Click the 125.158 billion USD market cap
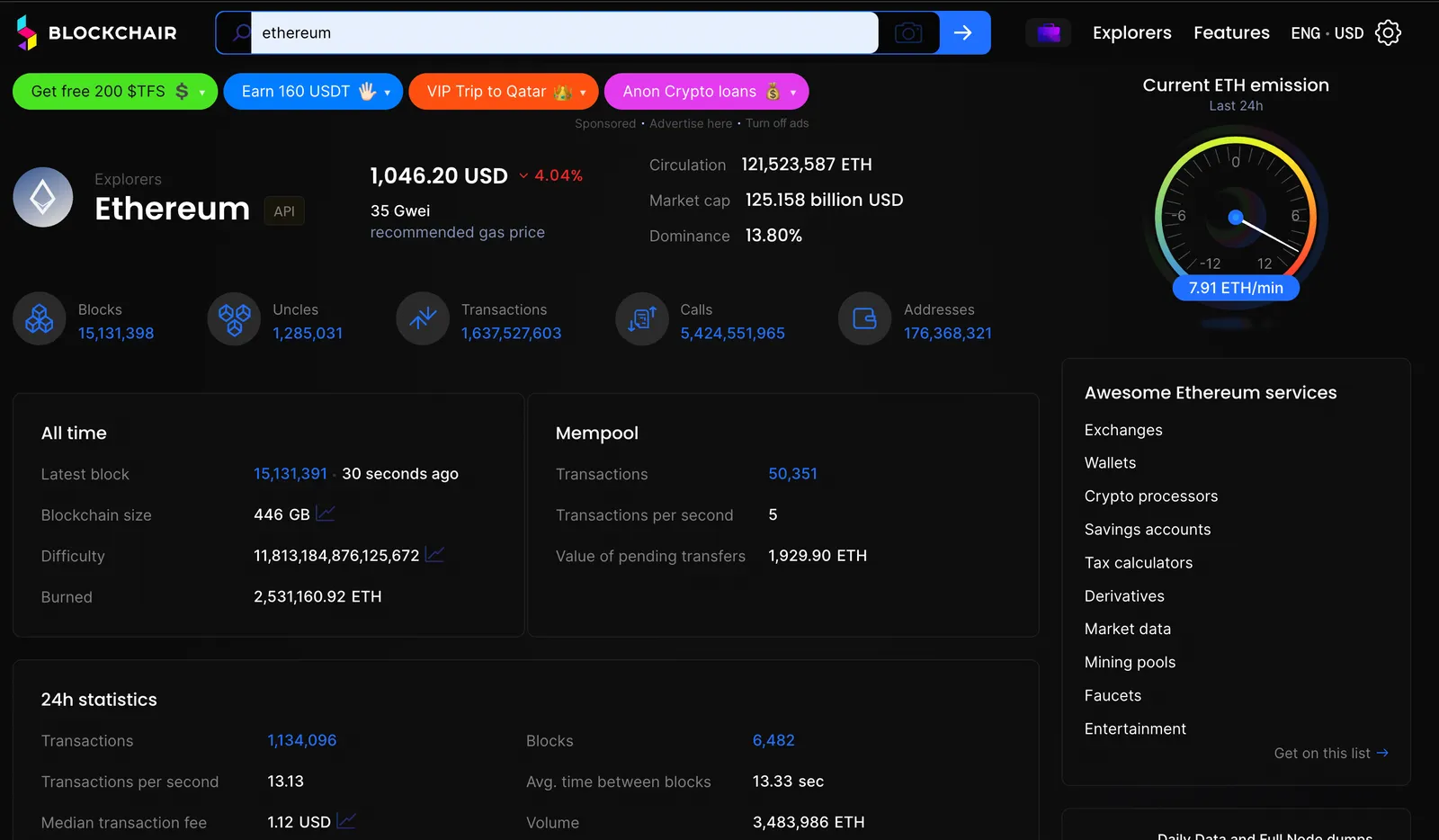1439x840 pixels. 824,200
